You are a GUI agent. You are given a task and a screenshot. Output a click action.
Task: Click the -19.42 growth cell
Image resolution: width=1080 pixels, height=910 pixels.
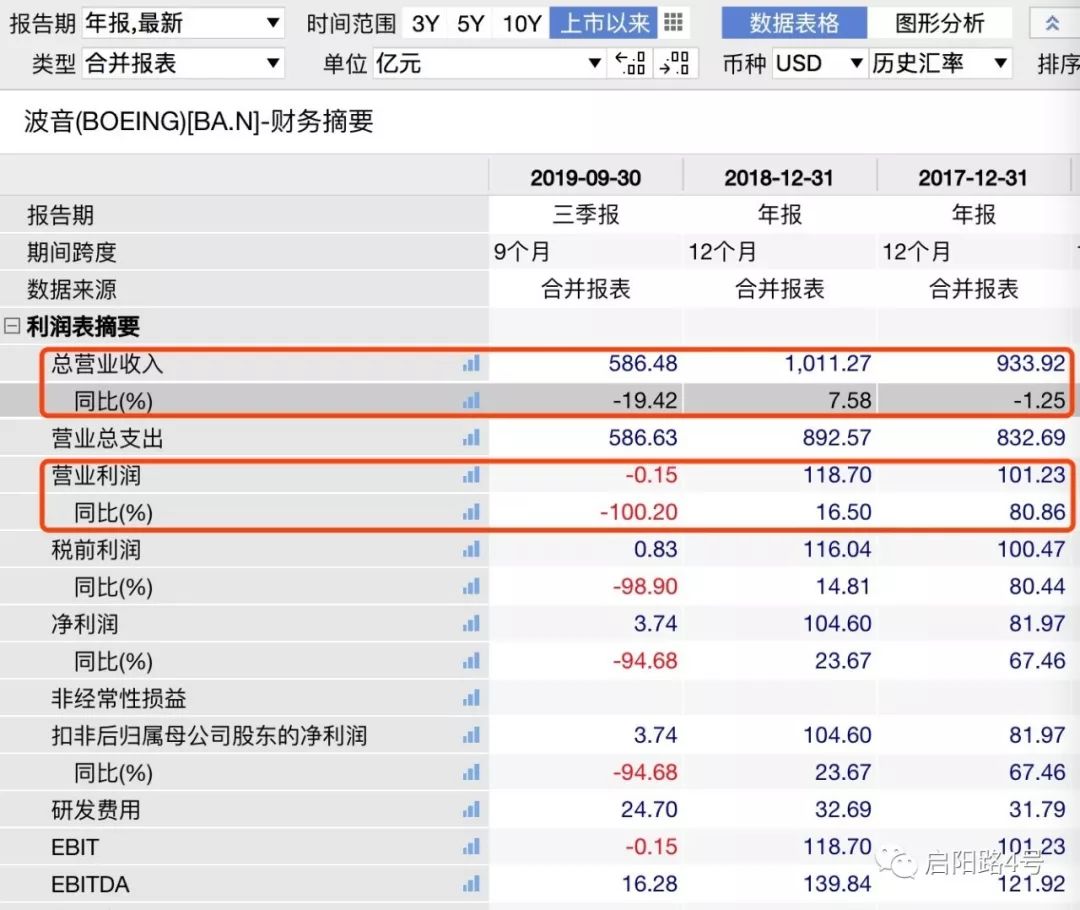click(645, 401)
